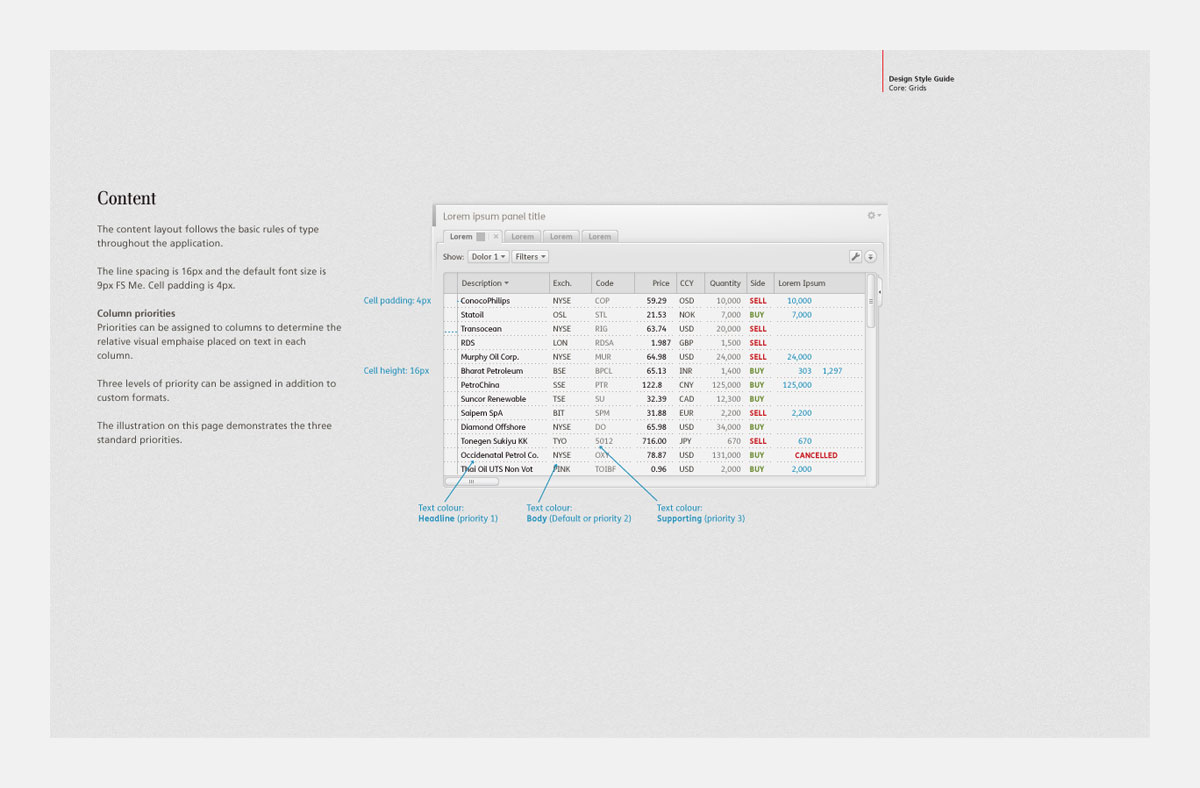Screen dimensions: 1200x788
Task: Click price cell 716.00
Action: tap(654, 441)
